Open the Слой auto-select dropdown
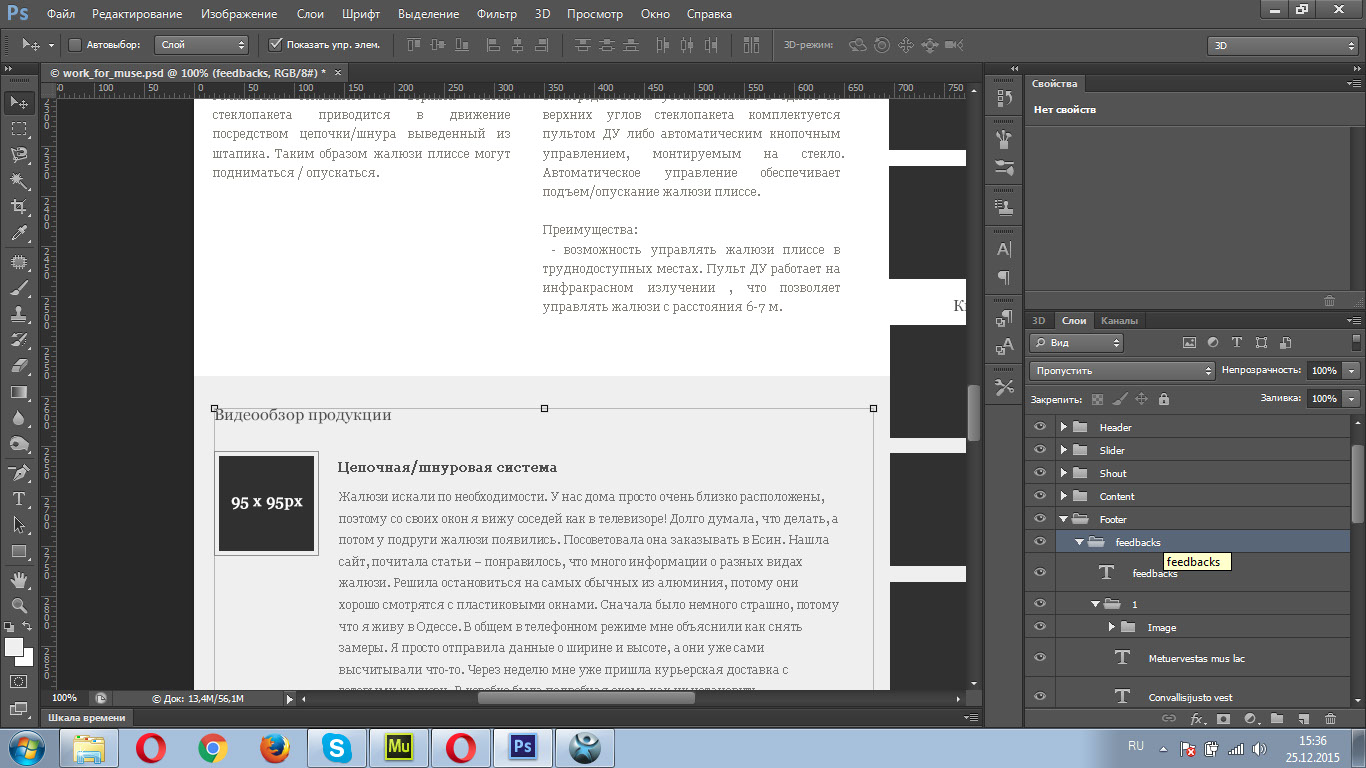This screenshot has height=768, width=1366. (x=201, y=45)
